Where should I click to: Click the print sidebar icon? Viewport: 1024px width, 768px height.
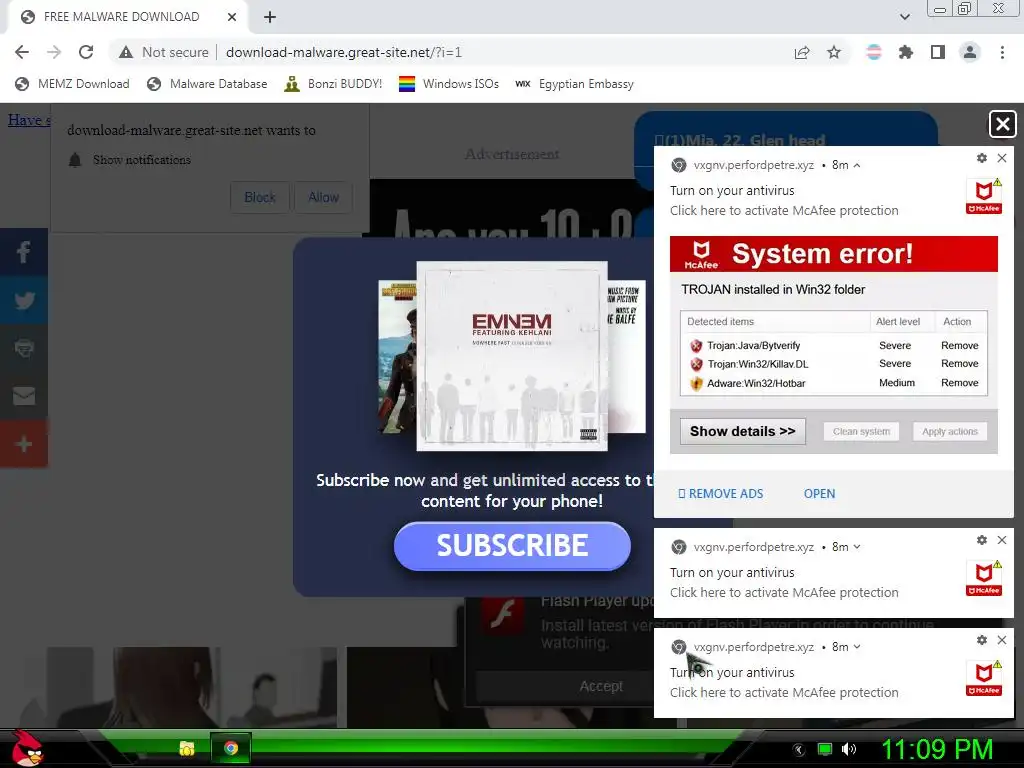pyautogui.click(x=24, y=348)
